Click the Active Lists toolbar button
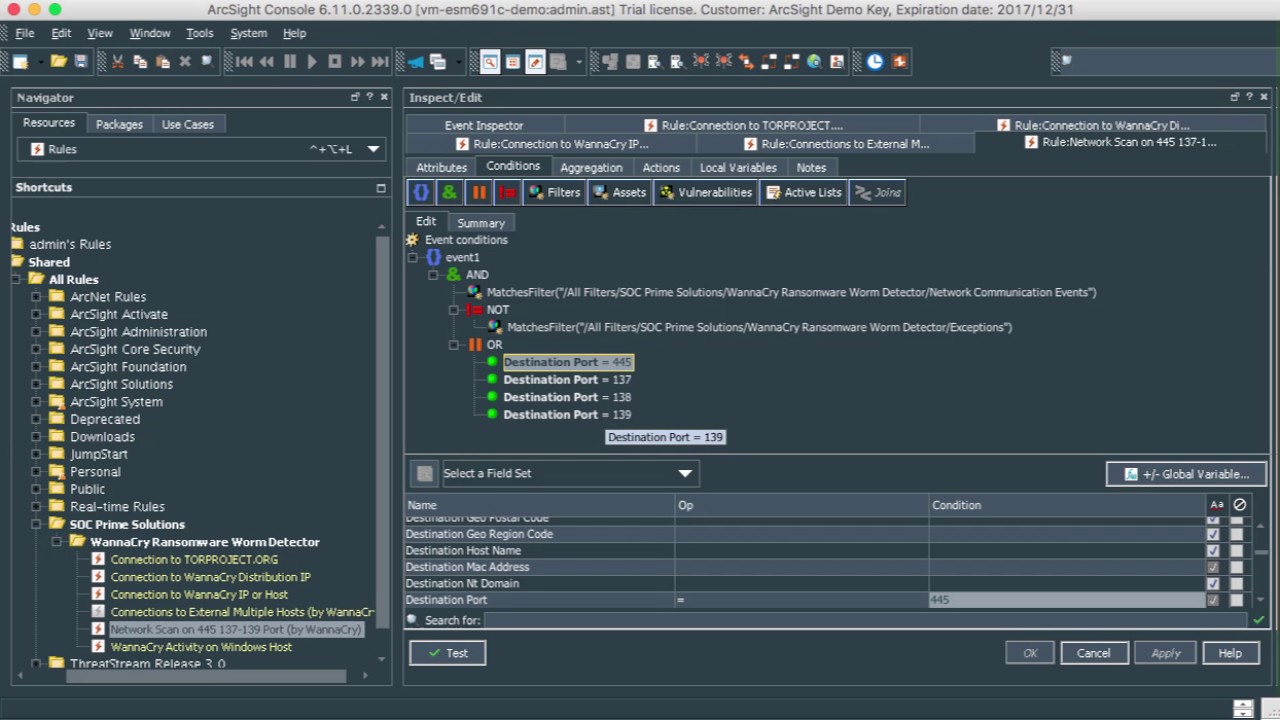 [x=803, y=192]
